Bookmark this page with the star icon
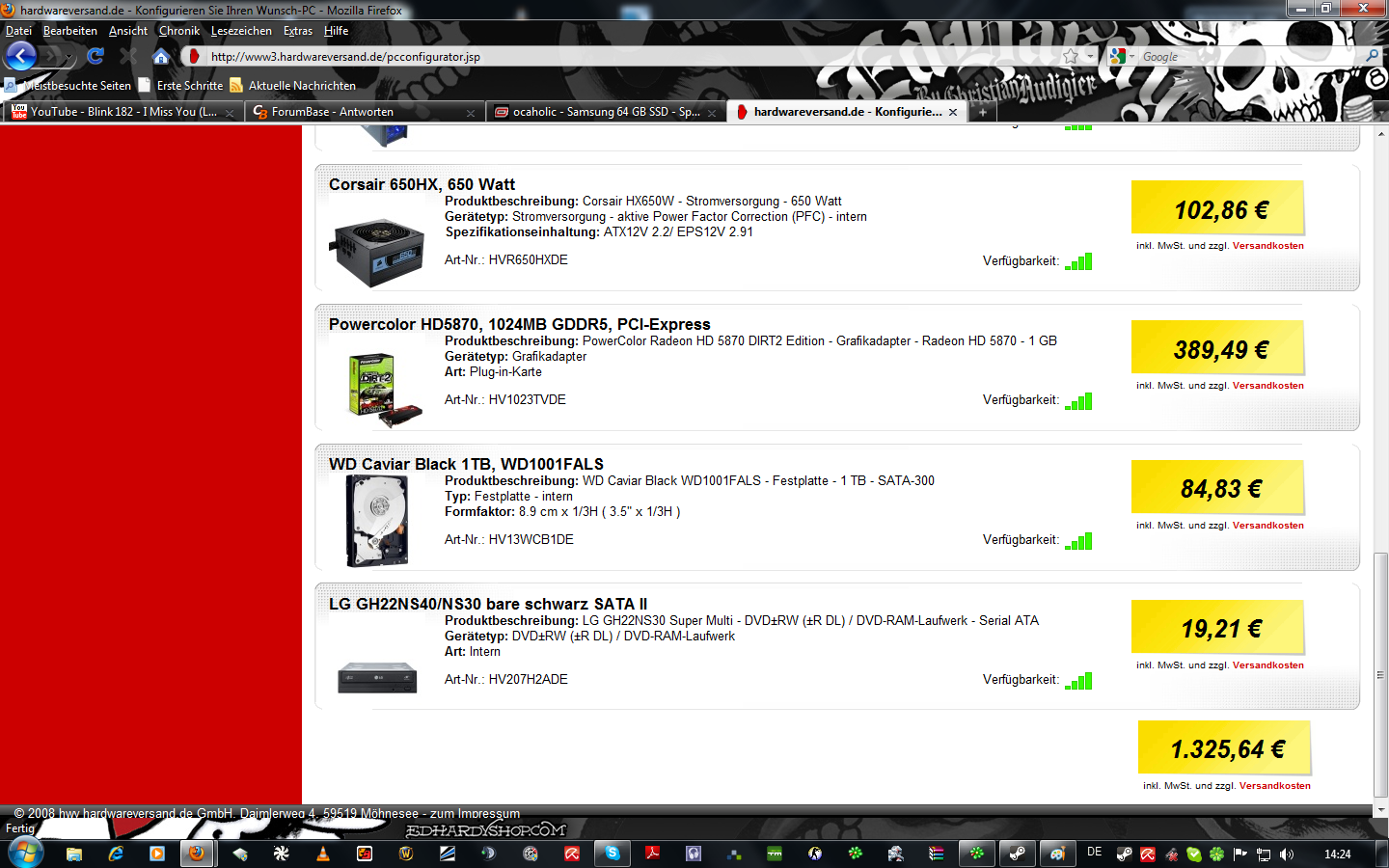The image size is (1389, 868). (x=1071, y=57)
